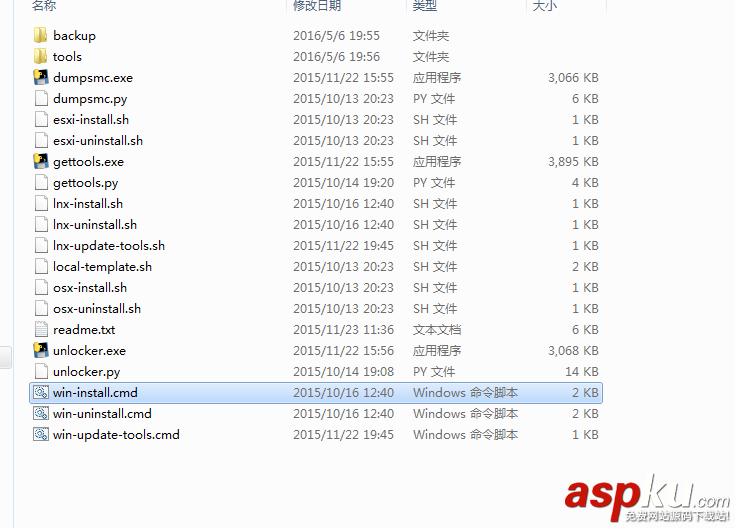Select the gettools.exe application icon
The image size is (735, 528).
tap(41, 161)
